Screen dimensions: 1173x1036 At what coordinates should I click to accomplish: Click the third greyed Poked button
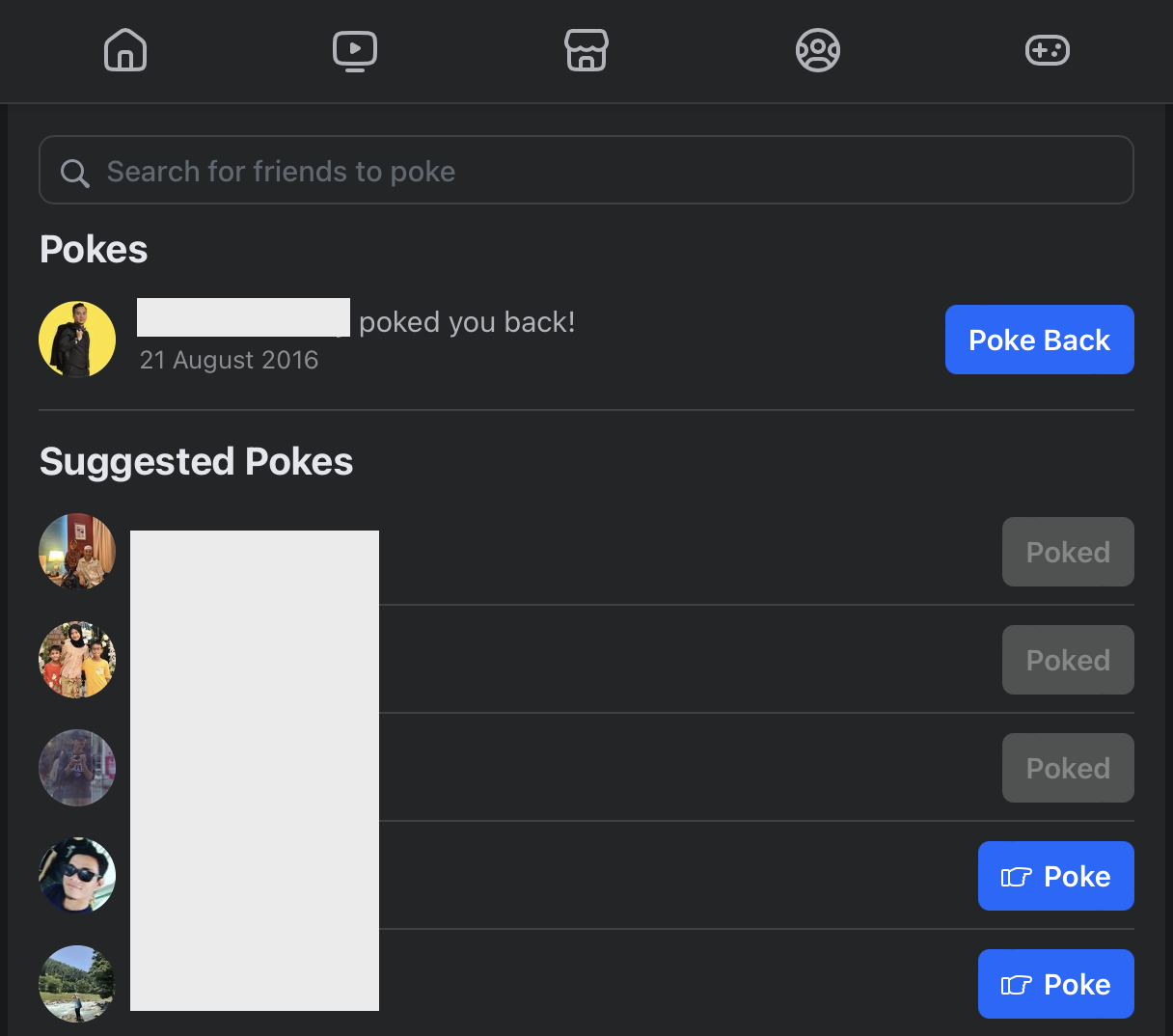coord(1068,768)
